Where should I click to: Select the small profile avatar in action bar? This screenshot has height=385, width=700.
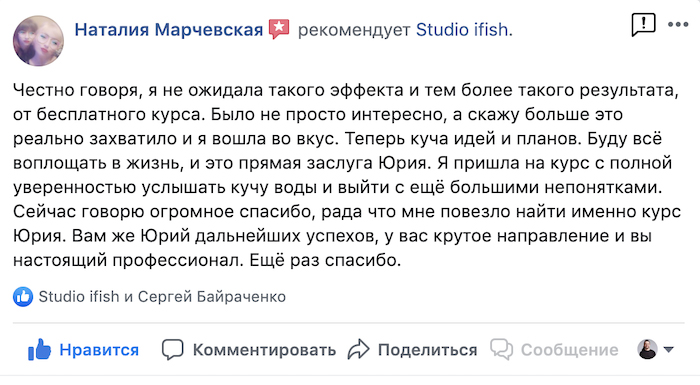click(647, 349)
